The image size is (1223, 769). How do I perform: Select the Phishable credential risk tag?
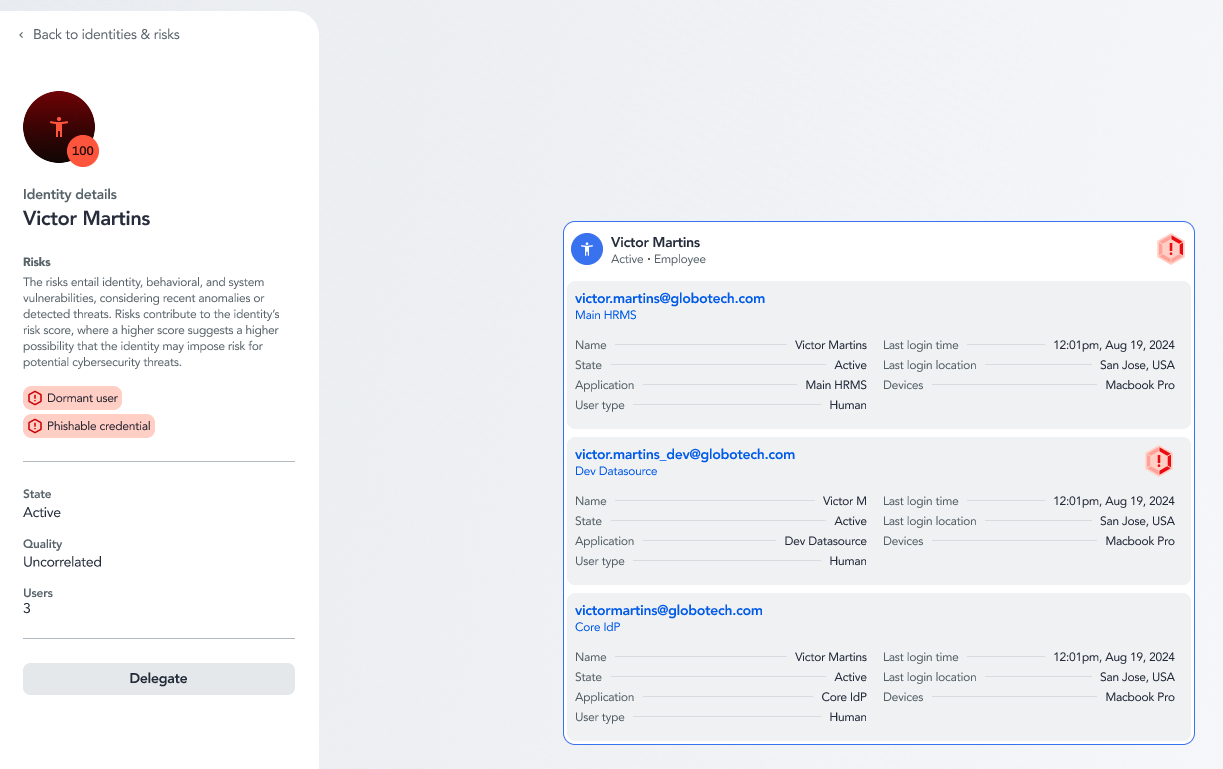coord(89,426)
